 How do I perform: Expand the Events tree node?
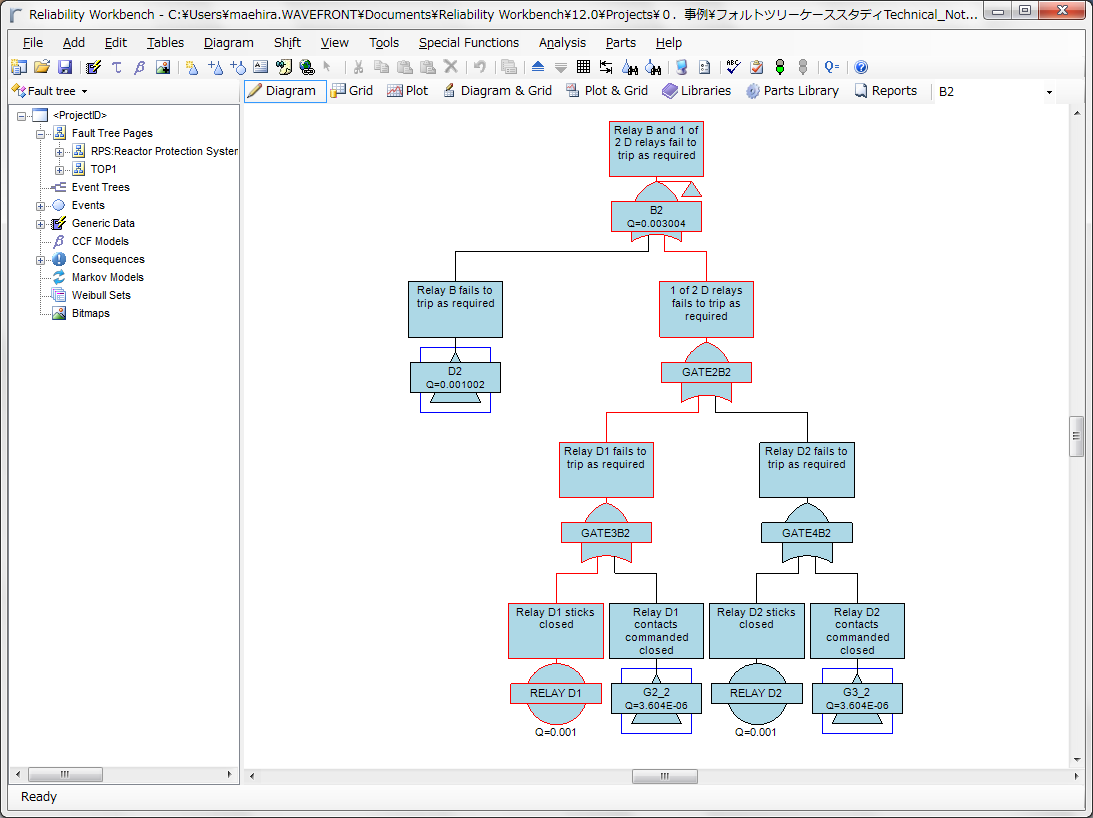pyautogui.click(x=40, y=206)
